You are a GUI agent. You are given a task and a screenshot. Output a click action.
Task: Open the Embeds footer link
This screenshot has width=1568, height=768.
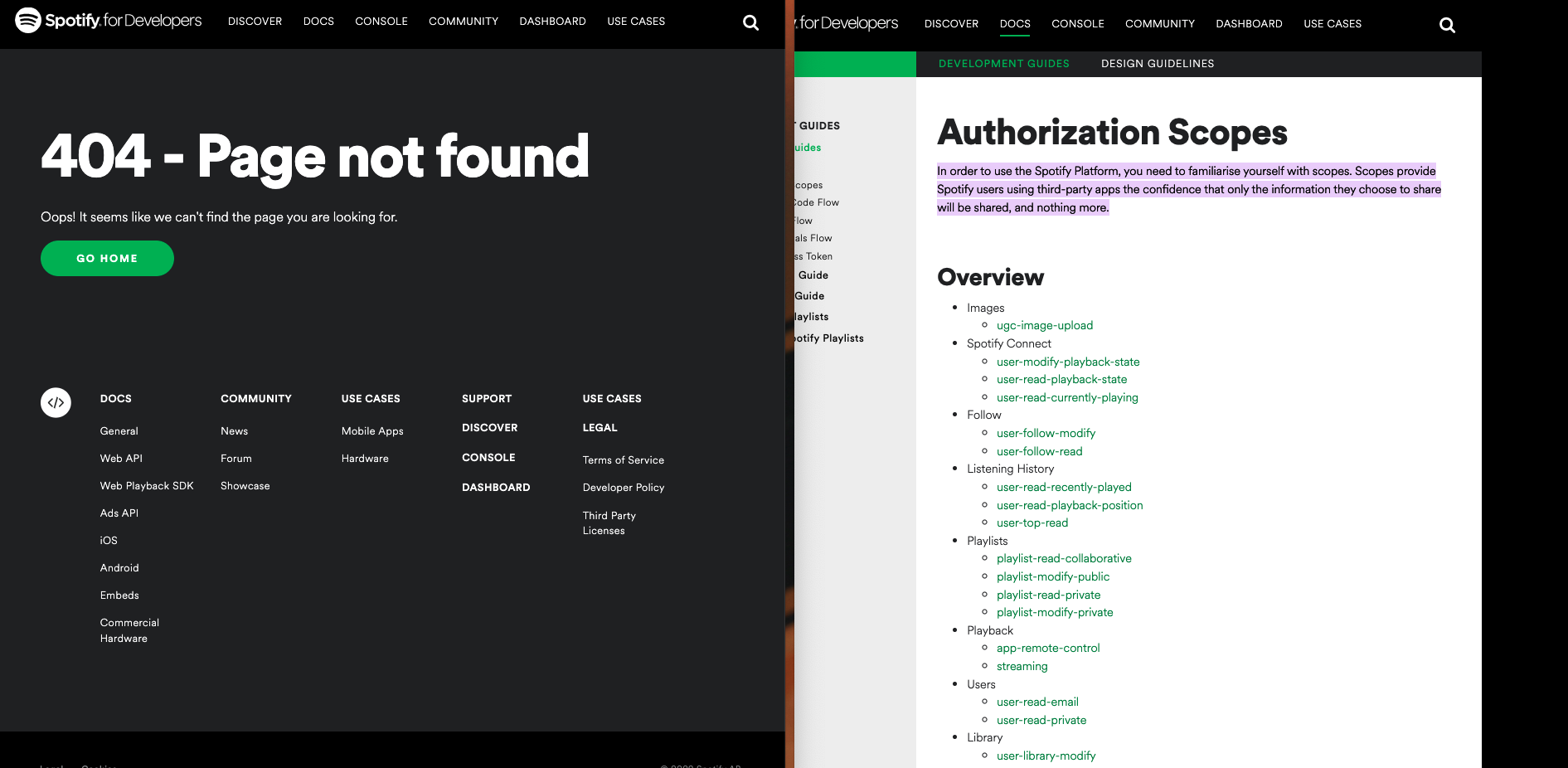[119, 595]
